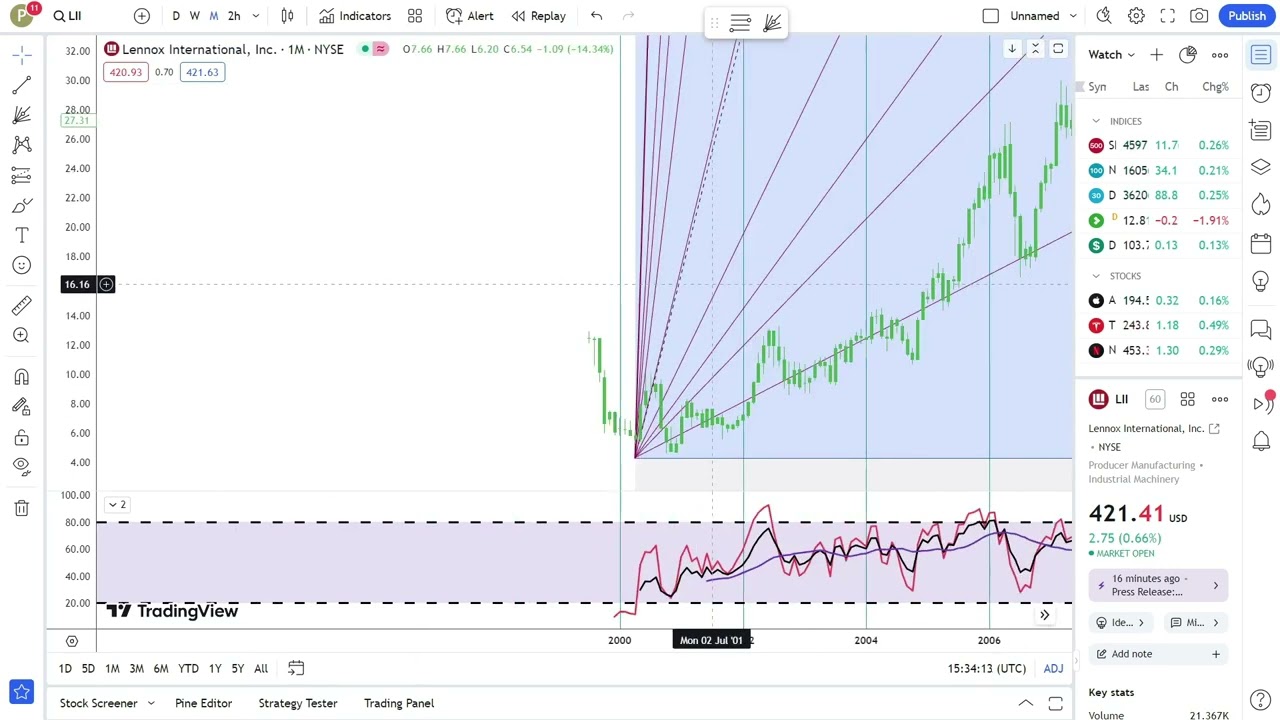Image resolution: width=1280 pixels, height=720 pixels.
Task: Open the Chats speech bubble panel
Action: tap(1261, 329)
